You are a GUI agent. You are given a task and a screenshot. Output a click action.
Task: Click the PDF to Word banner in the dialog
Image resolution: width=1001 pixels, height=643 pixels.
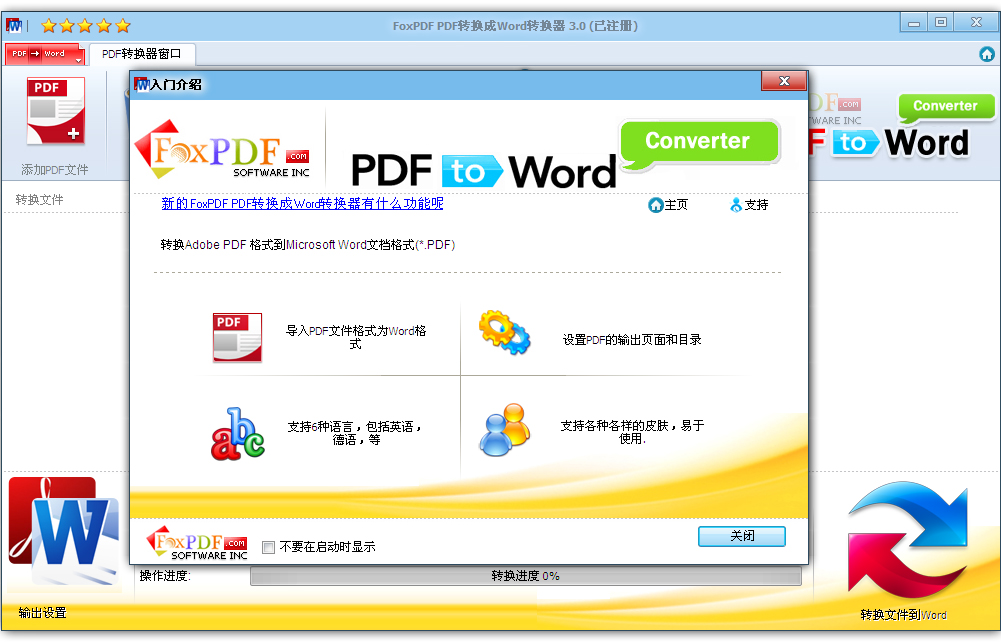[x=483, y=171]
